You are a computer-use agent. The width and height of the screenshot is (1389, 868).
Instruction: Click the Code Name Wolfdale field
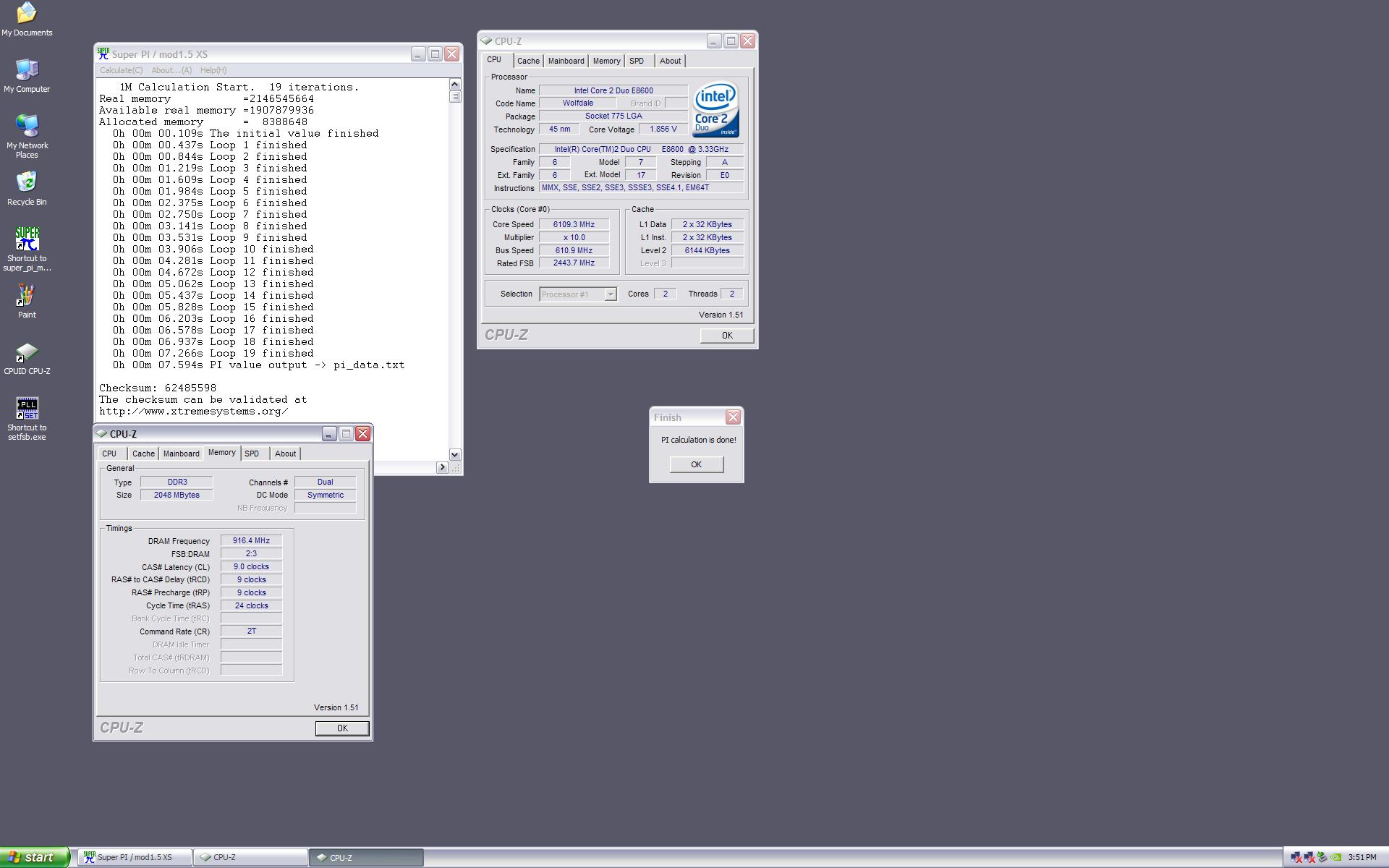point(578,103)
